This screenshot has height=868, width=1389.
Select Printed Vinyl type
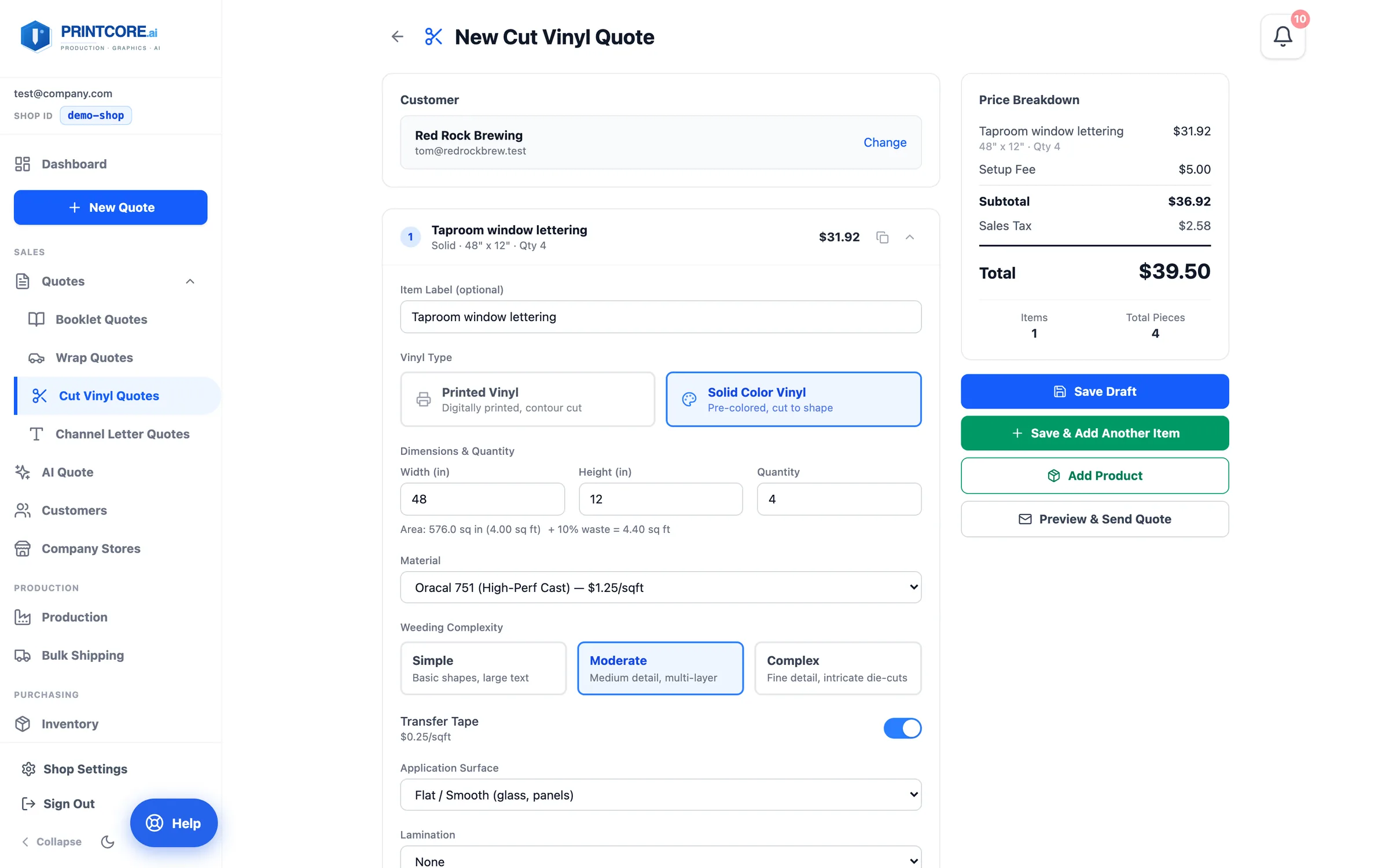tap(527, 399)
